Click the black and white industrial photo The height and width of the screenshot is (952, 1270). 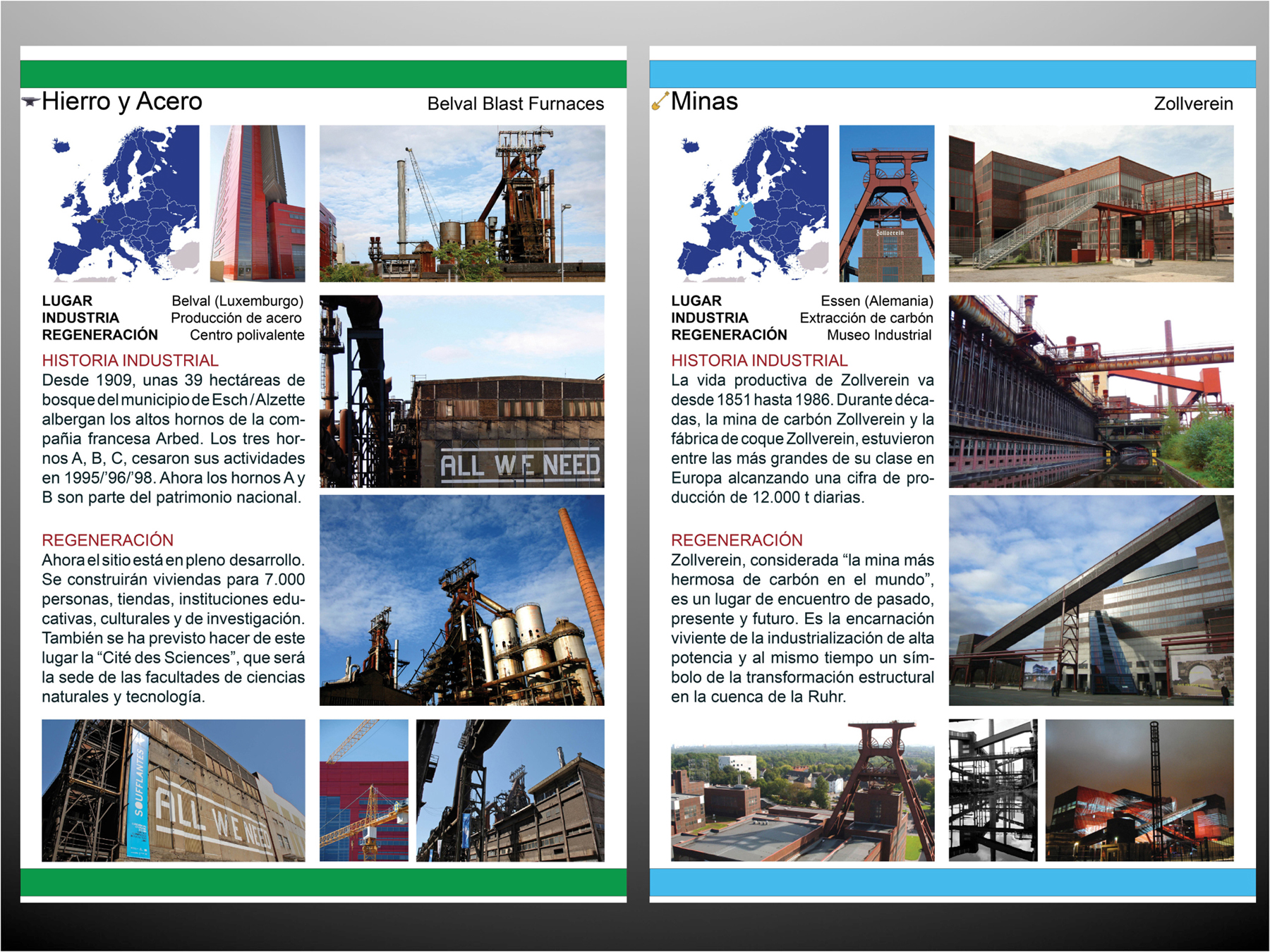click(x=993, y=790)
